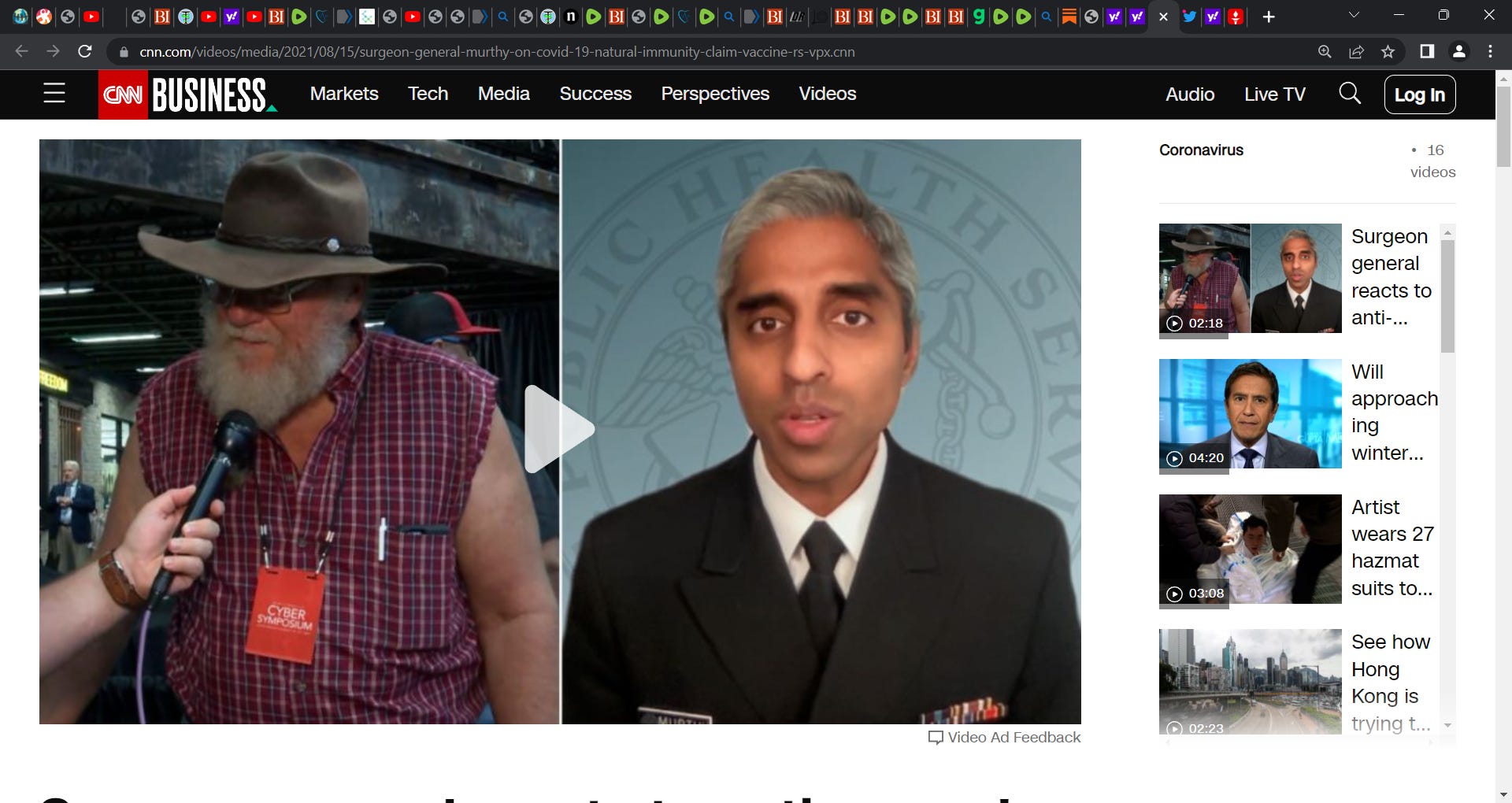
Task: Select the 04:20 winter video thumbnail
Action: (x=1250, y=413)
